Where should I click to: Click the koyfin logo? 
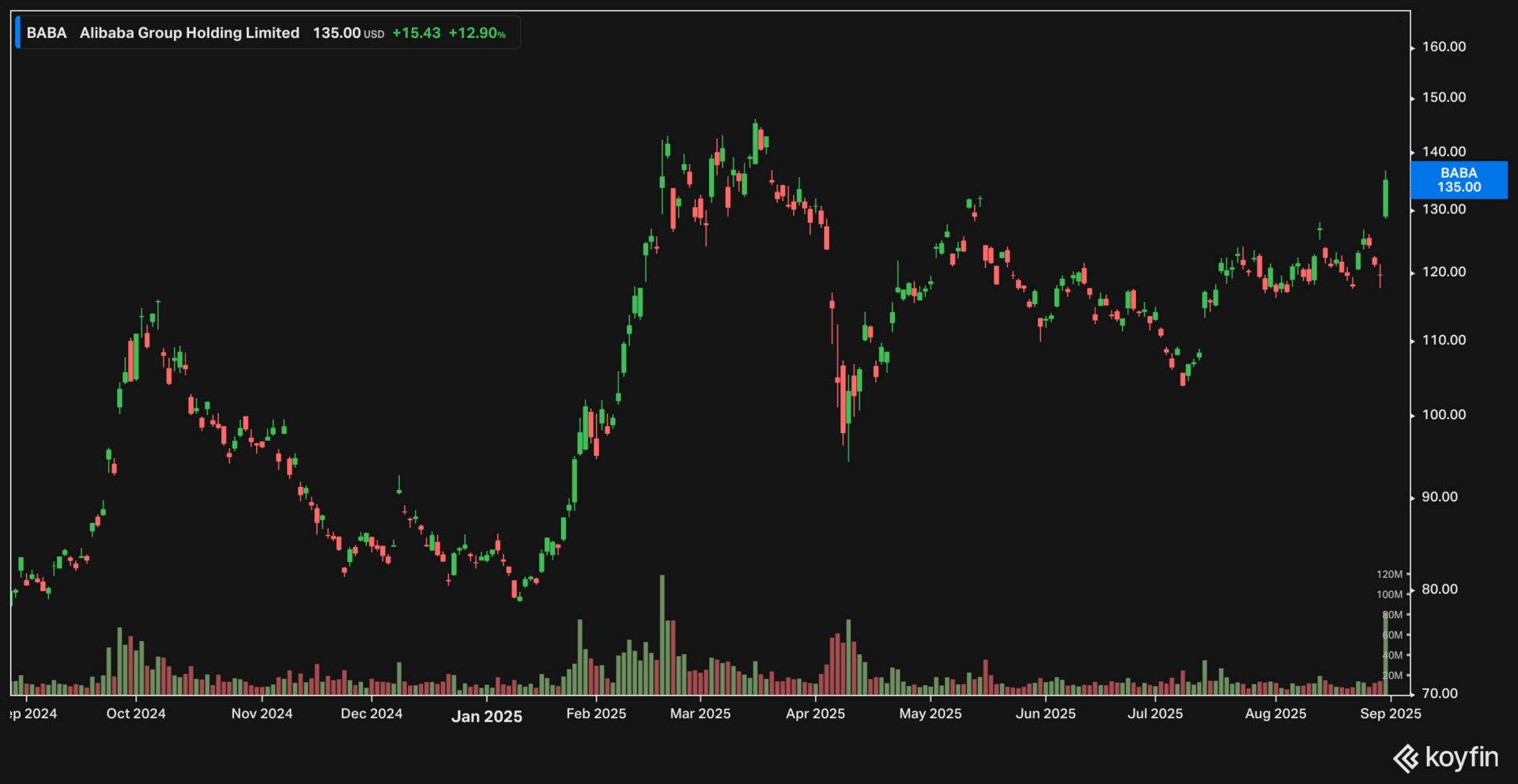[x=1445, y=757]
